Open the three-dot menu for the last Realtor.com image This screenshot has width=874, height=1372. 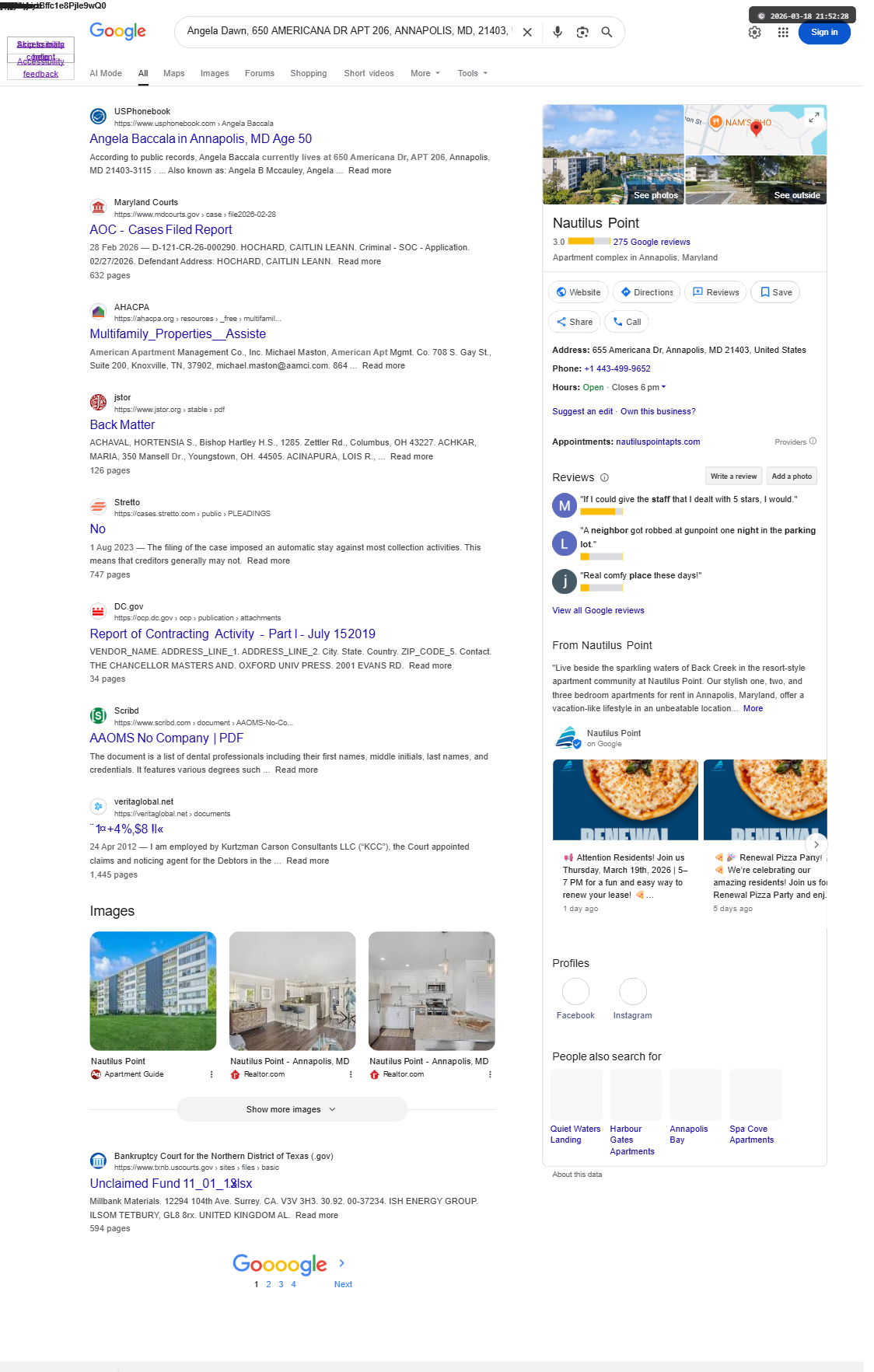click(x=490, y=1074)
